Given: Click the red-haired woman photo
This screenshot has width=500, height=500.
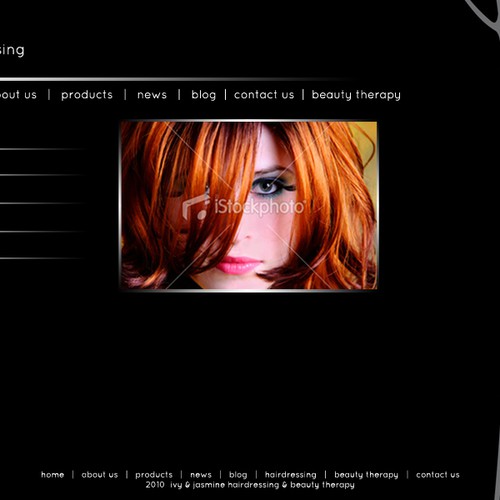Looking at the screenshot, I should [x=249, y=205].
